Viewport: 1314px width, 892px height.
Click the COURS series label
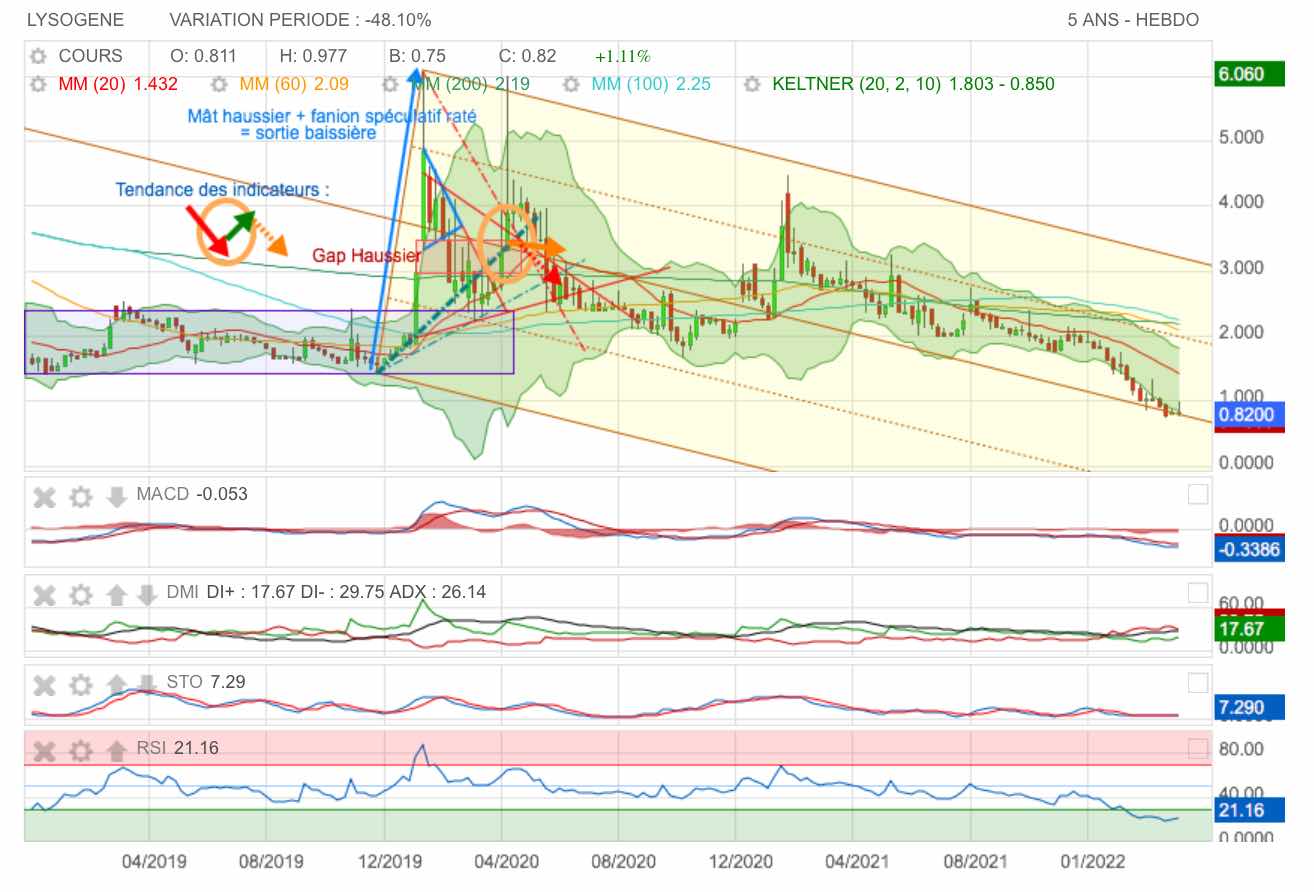(x=90, y=56)
